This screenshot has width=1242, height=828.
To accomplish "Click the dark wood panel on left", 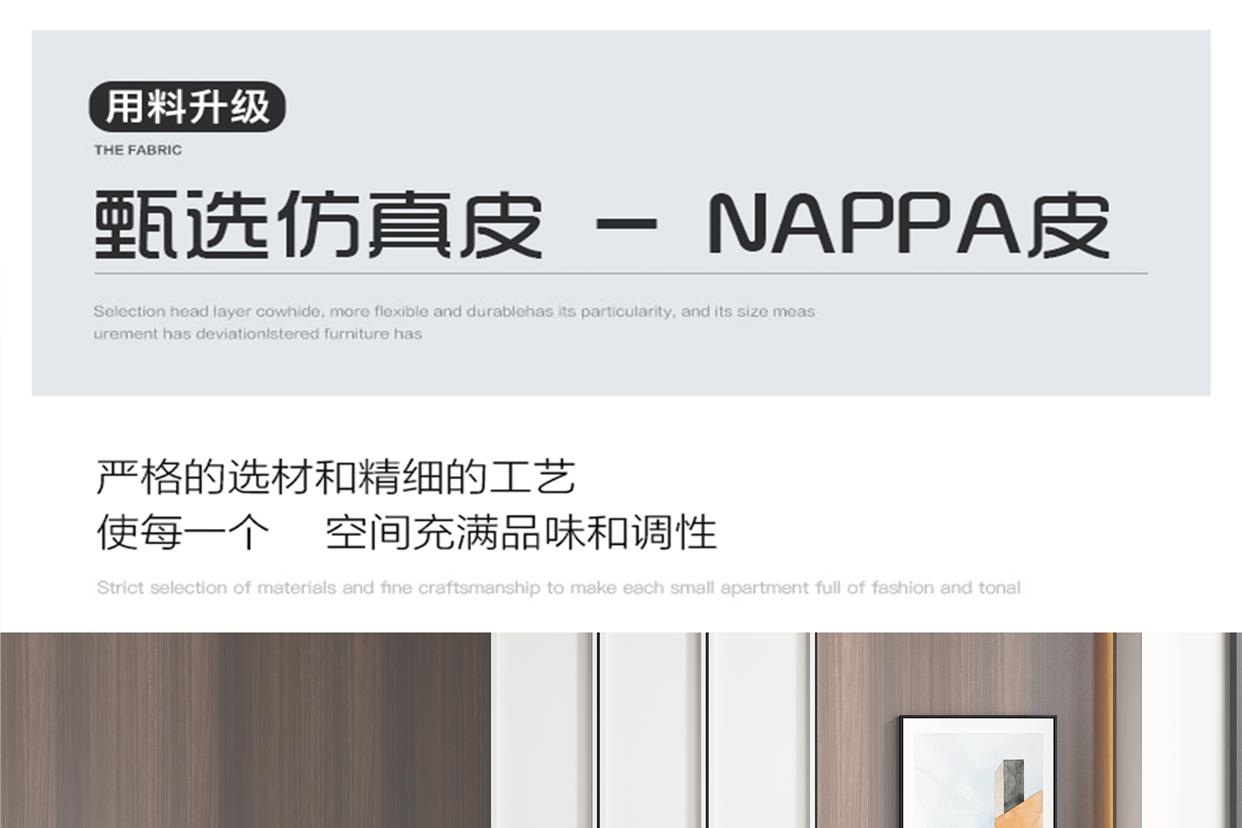I will [245, 730].
